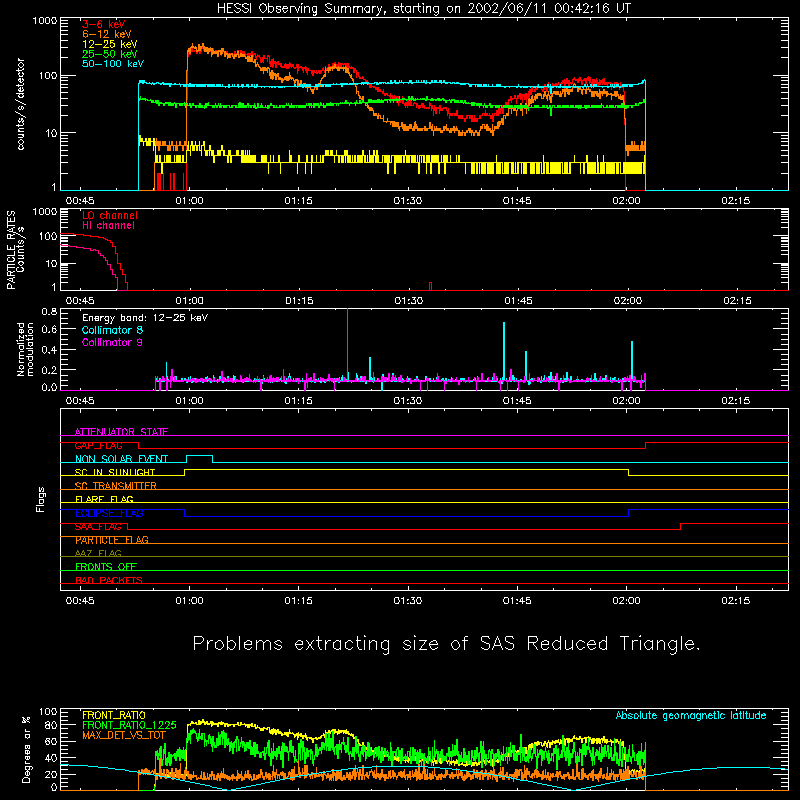Select the MAX_DET_VS_TOT legend entry
Image resolution: width=800 pixels, height=800 pixels.
pos(123,735)
